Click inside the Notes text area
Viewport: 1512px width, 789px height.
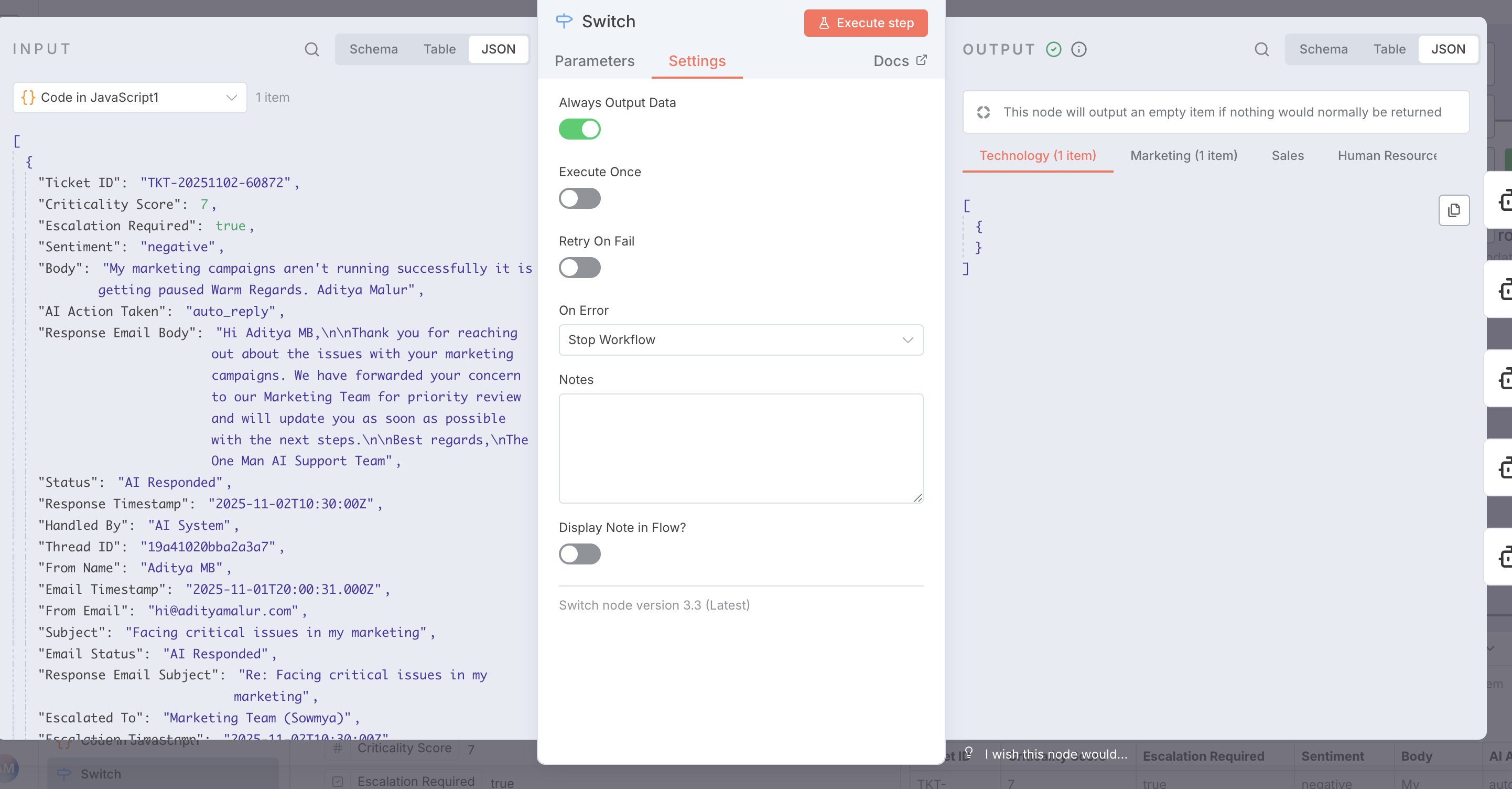(x=741, y=448)
